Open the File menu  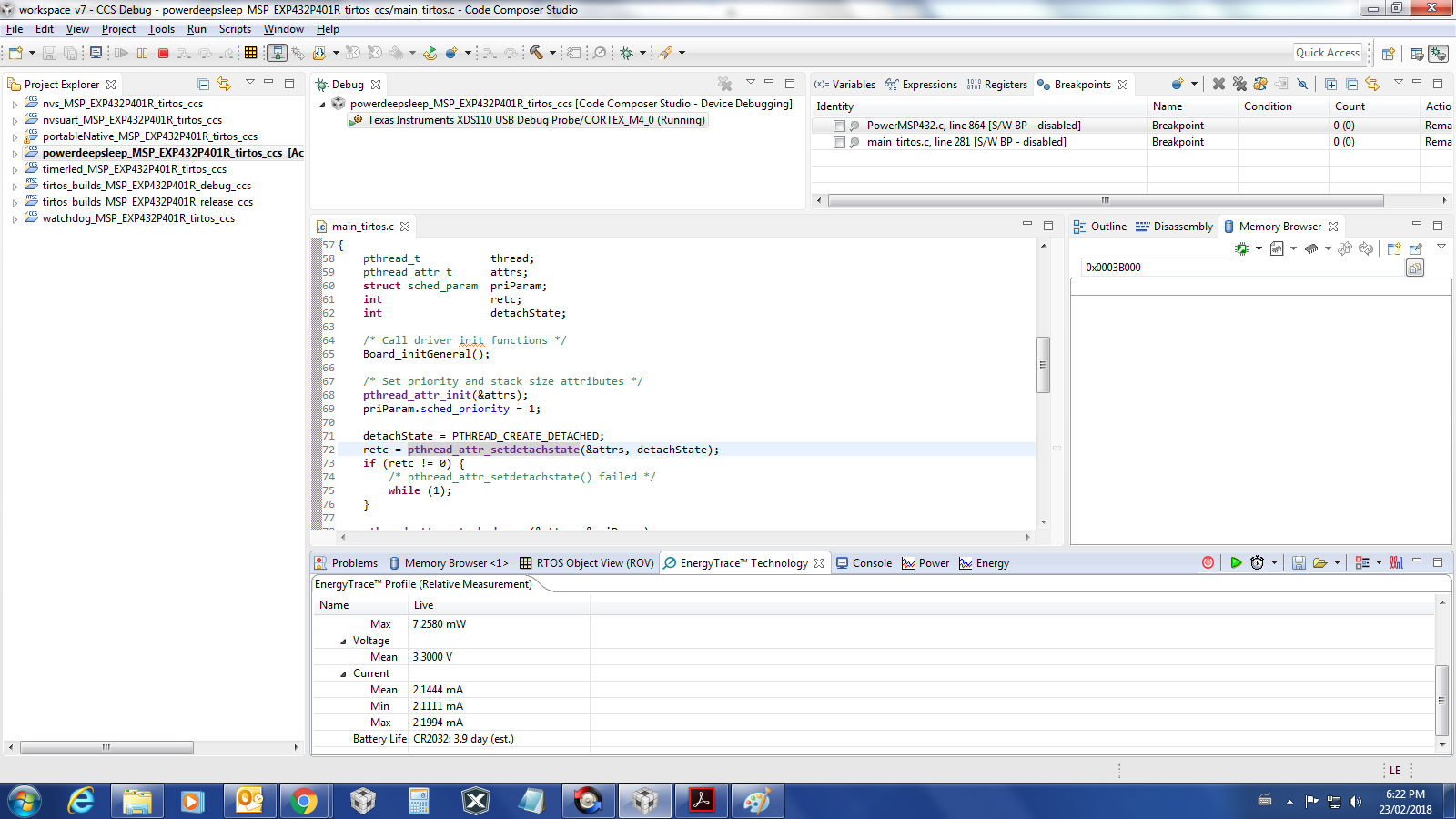coord(15,29)
